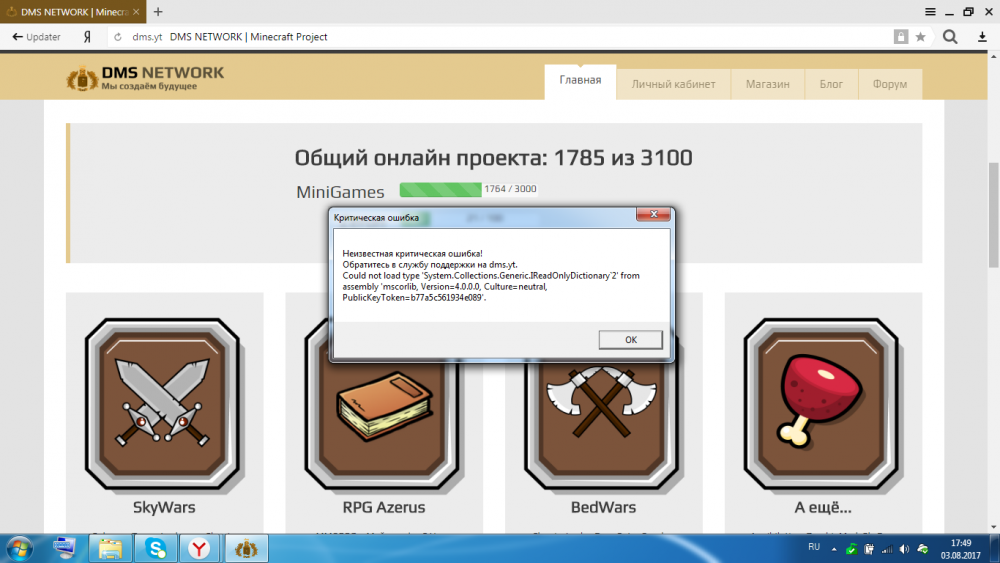Click the bookmark star in address bar
The width and height of the screenshot is (1000, 563).
[x=920, y=37]
